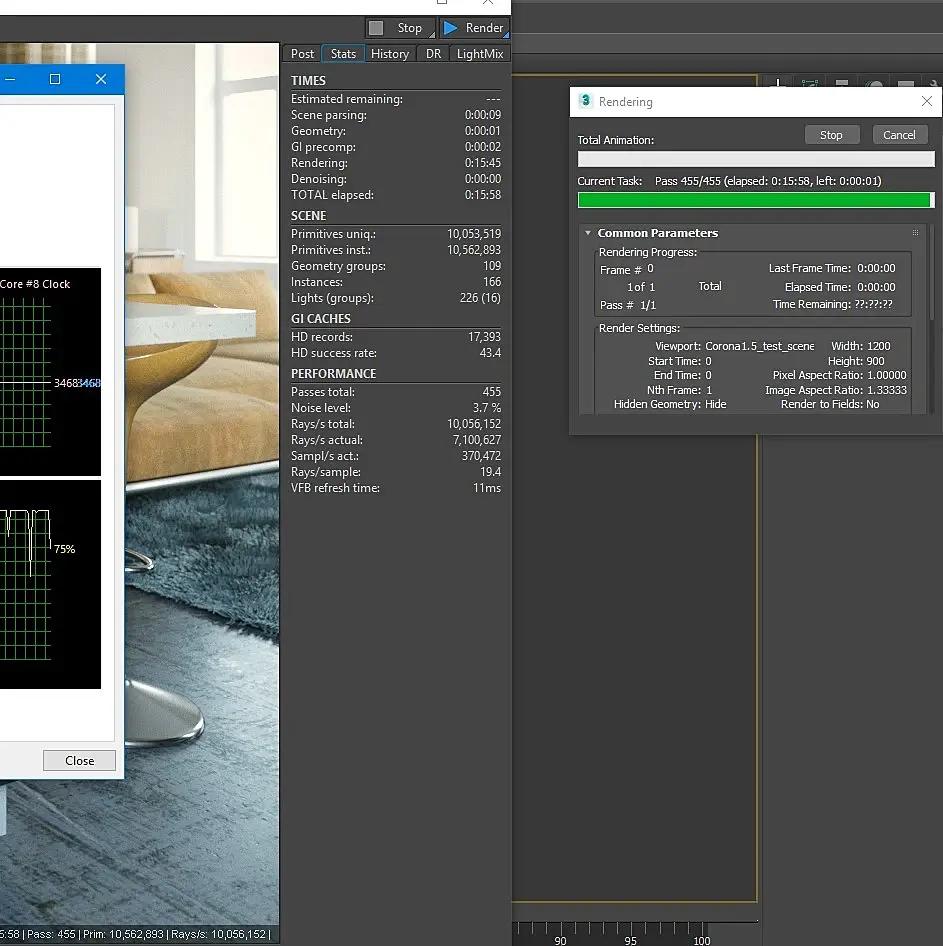
Task: Select the Stats tab
Action: click(x=343, y=54)
